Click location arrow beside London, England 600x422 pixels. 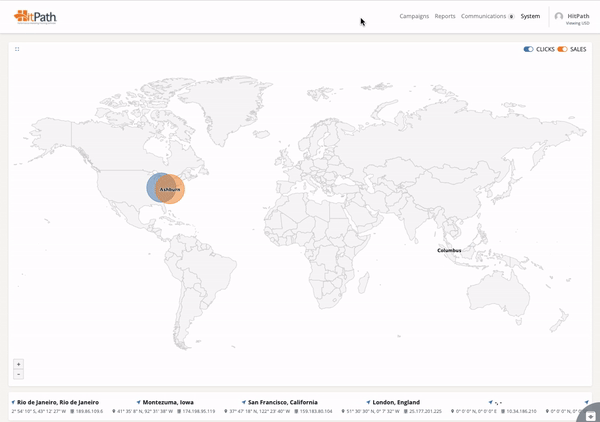click(368, 402)
